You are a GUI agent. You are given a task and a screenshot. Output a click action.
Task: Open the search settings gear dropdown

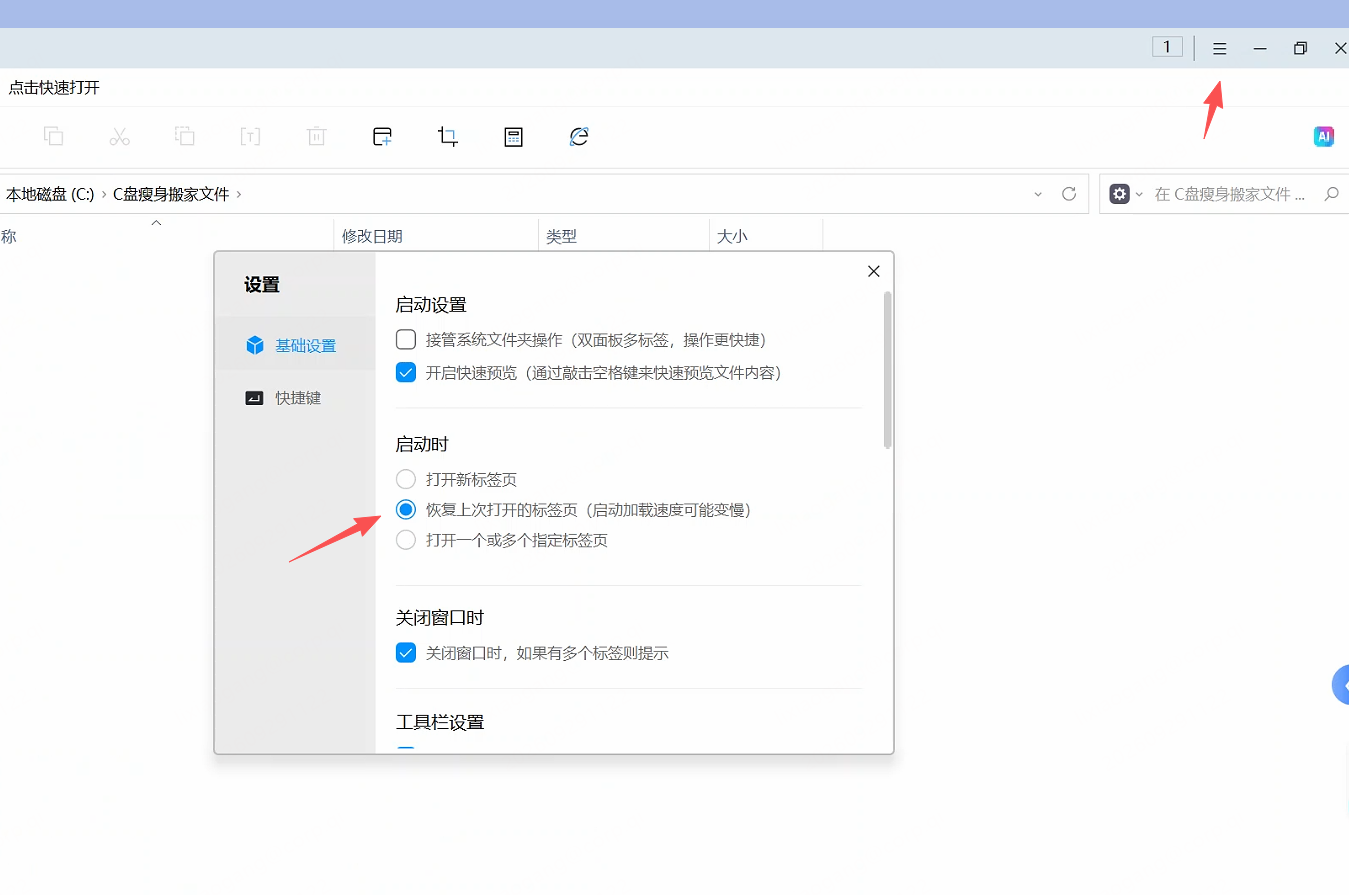1126,194
